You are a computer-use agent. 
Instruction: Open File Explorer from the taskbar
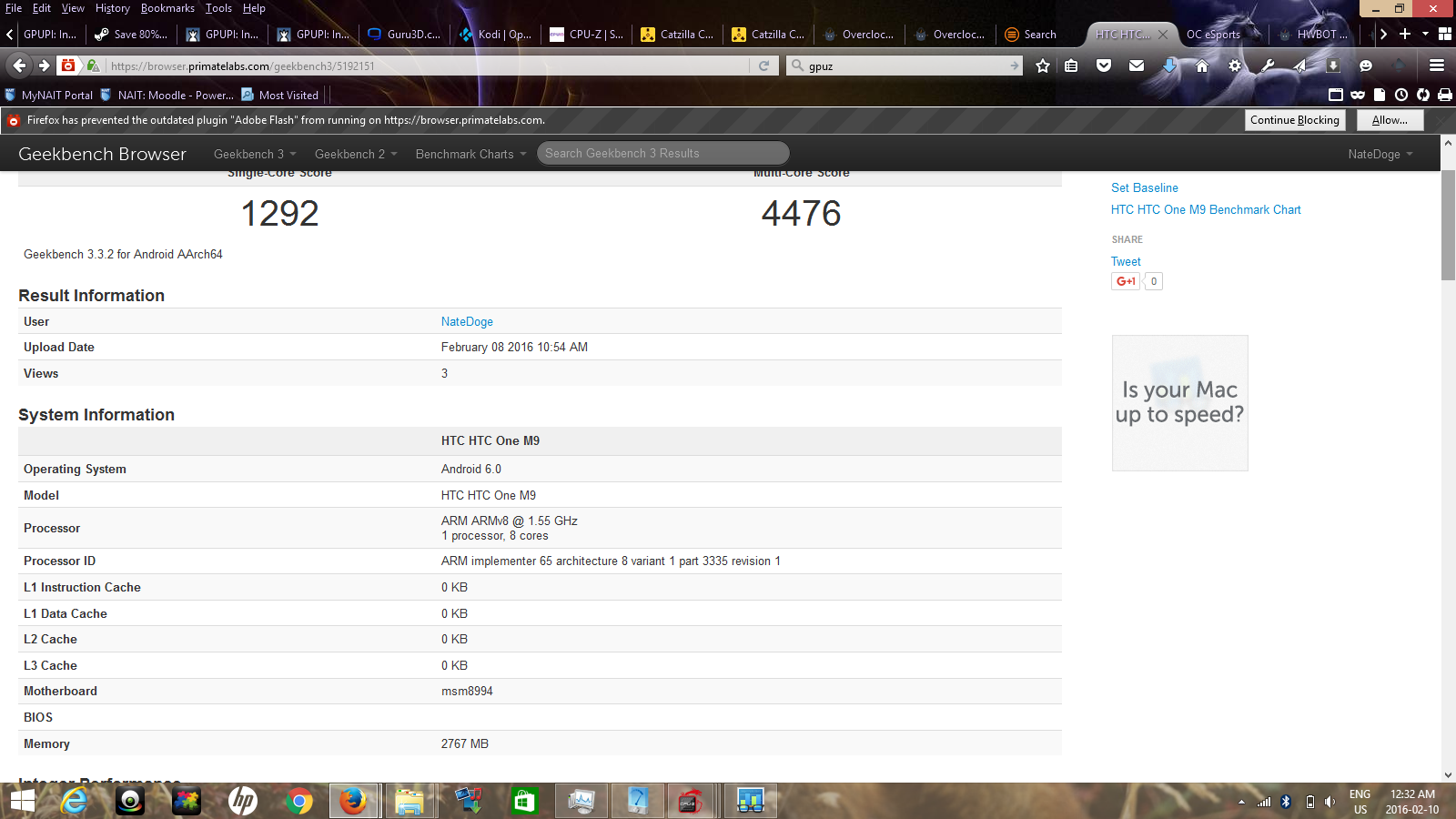(409, 801)
